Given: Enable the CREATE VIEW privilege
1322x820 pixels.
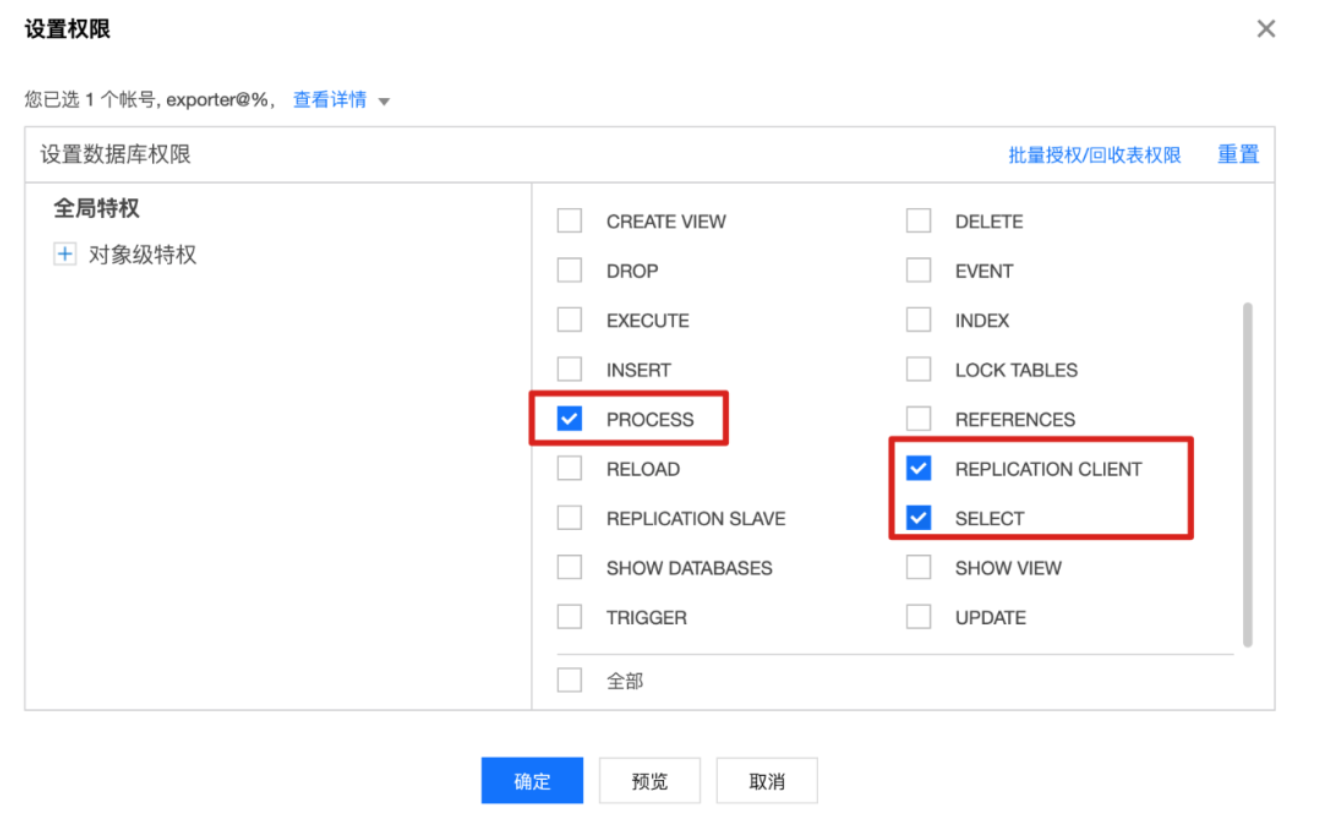Looking at the screenshot, I should pos(569,220).
